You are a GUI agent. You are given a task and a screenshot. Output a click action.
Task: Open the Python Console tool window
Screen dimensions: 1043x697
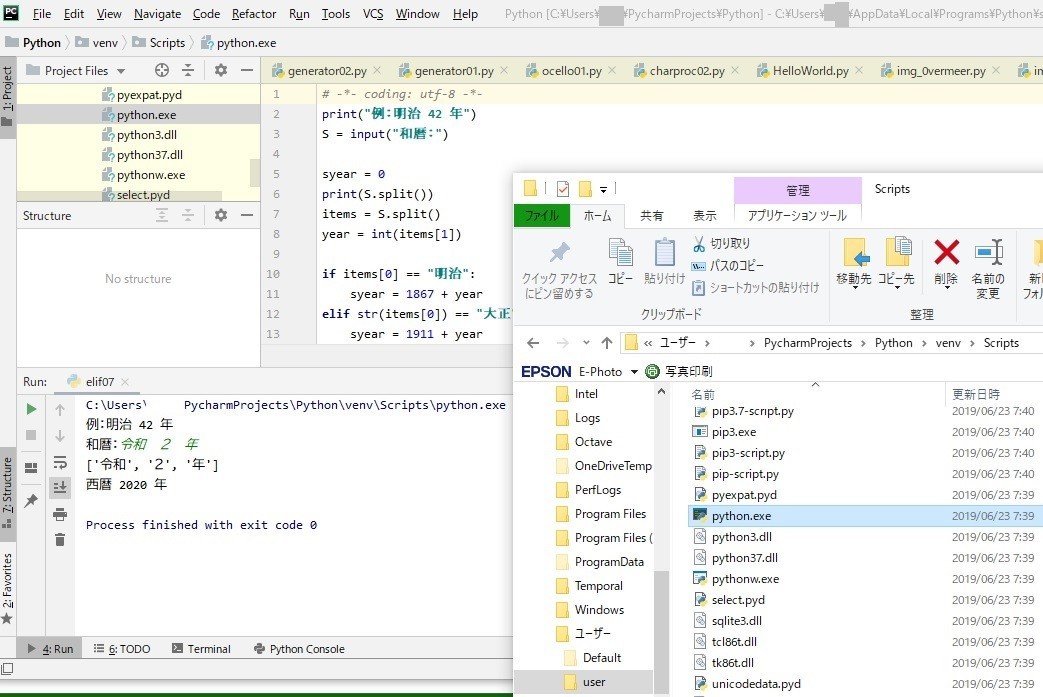click(299, 648)
